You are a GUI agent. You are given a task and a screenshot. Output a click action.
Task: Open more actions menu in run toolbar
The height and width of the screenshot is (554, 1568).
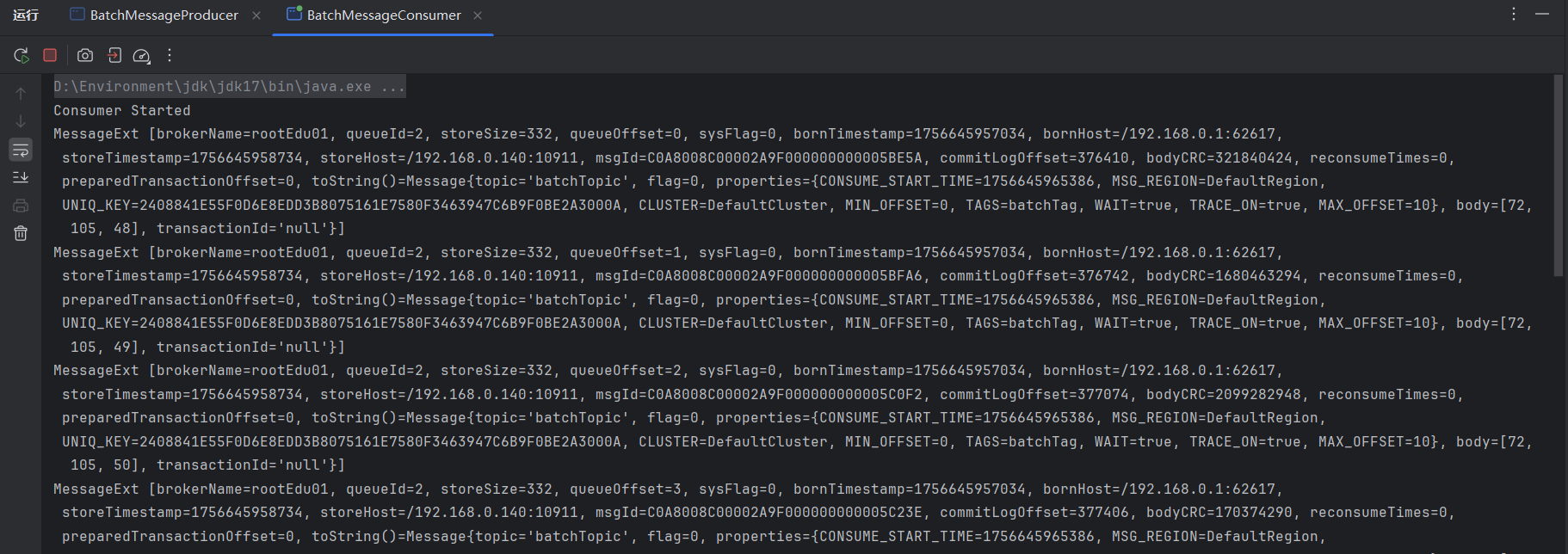tap(170, 56)
